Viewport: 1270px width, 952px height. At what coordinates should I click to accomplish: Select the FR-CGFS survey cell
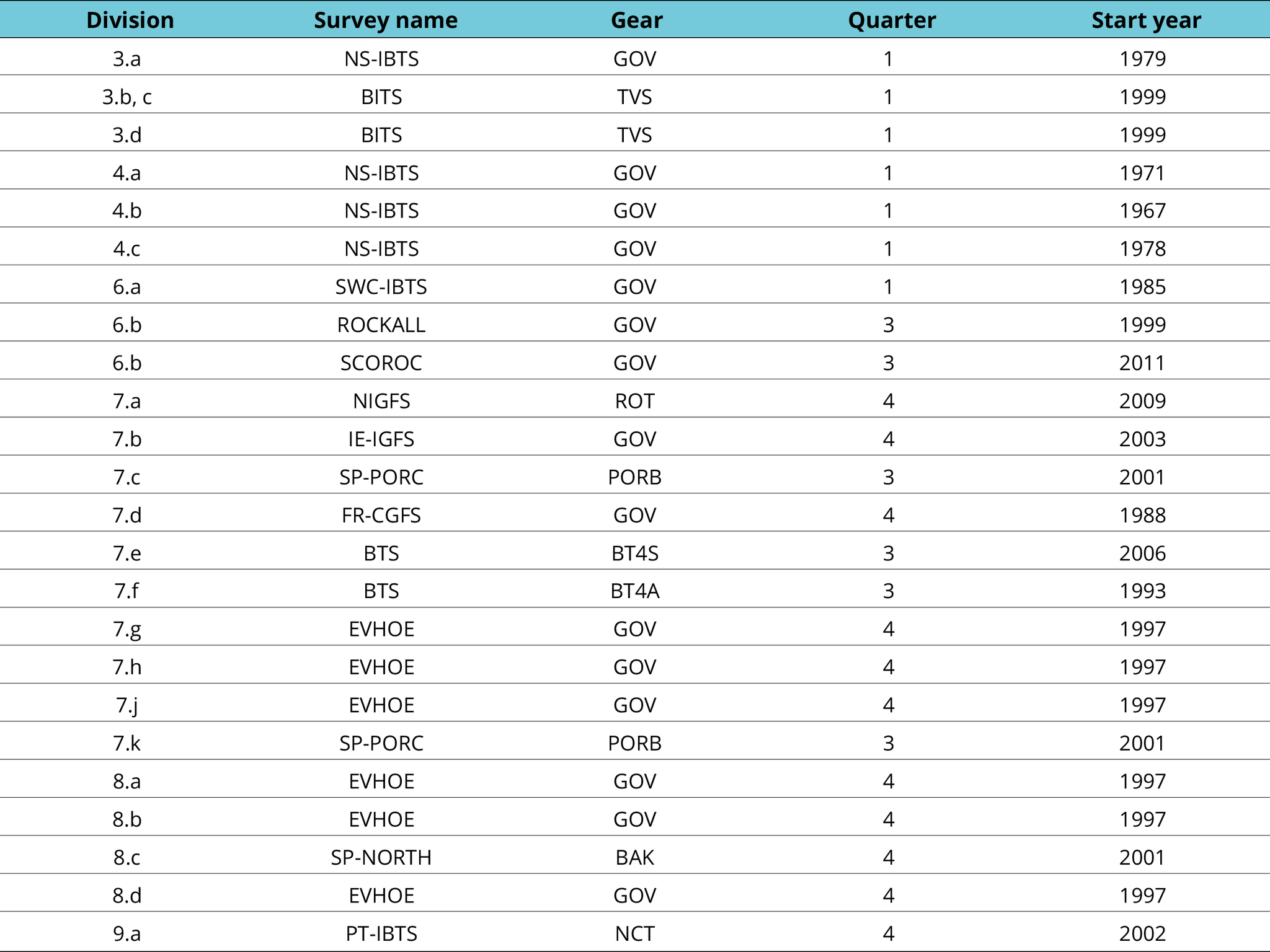381,515
